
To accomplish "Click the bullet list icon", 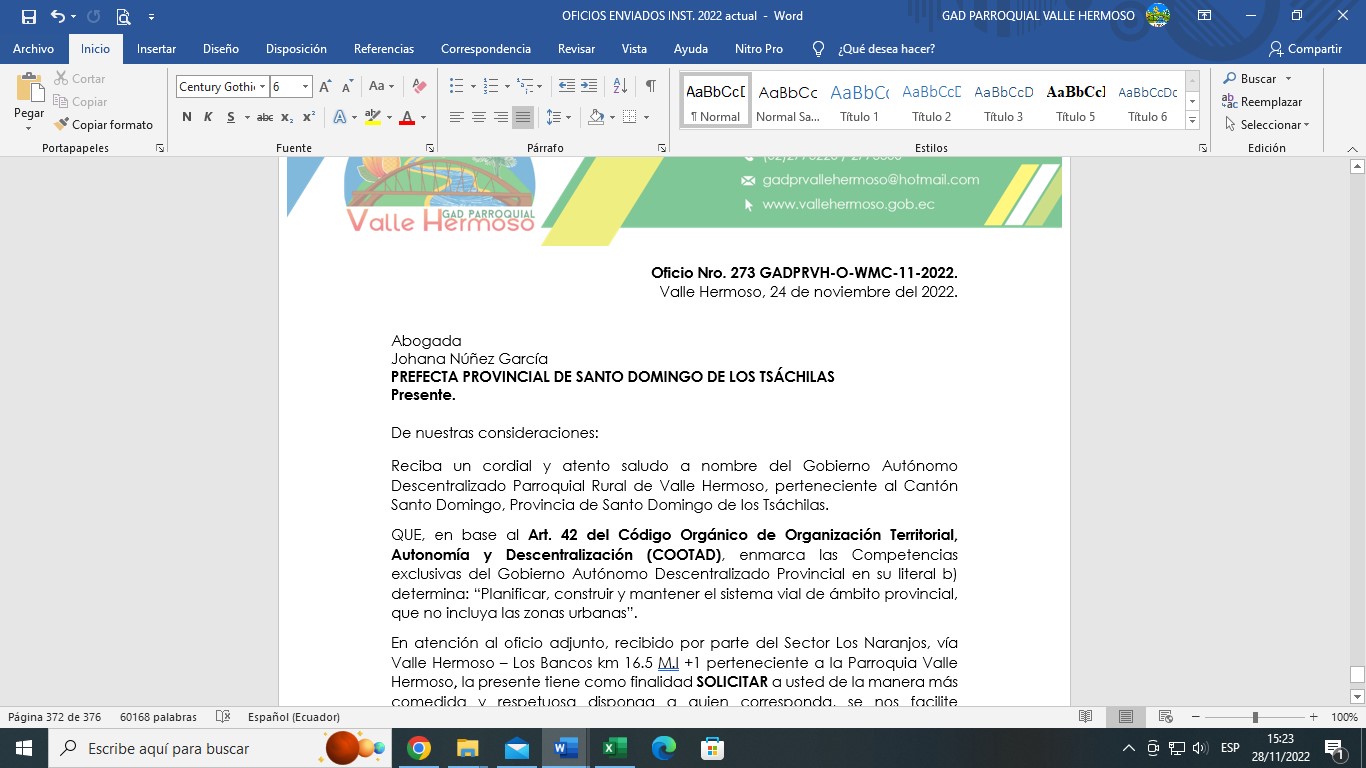I will coord(456,87).
